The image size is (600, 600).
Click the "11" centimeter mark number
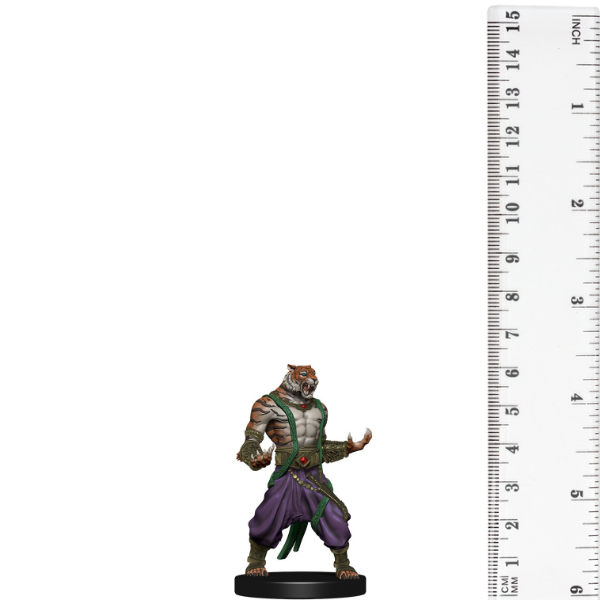click(x=513, y=175)
